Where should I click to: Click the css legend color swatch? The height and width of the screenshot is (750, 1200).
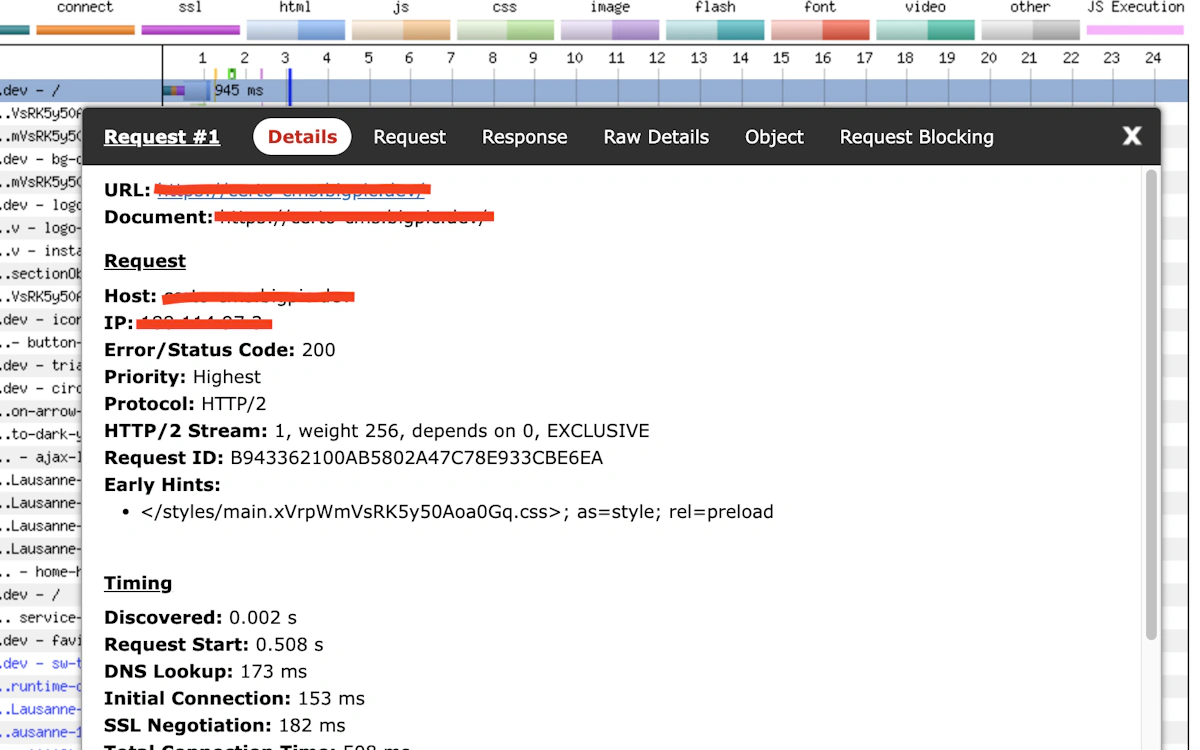[505, 30]
